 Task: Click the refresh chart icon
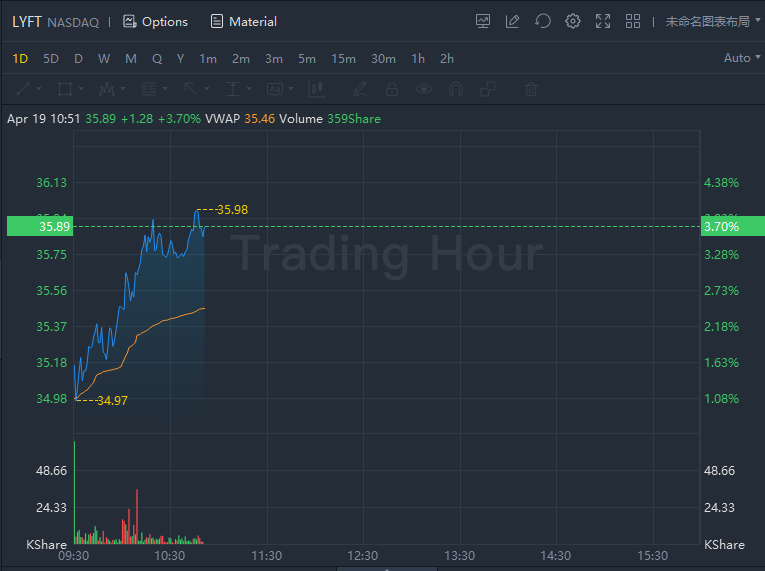point(542,21)
